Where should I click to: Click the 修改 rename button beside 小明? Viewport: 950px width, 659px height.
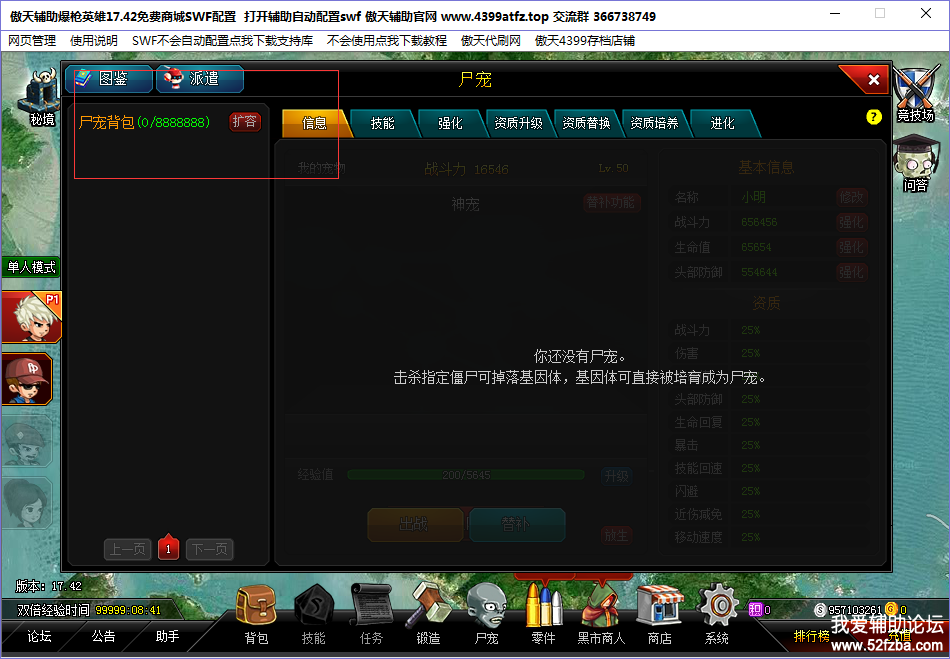click(x=851, y=197)
